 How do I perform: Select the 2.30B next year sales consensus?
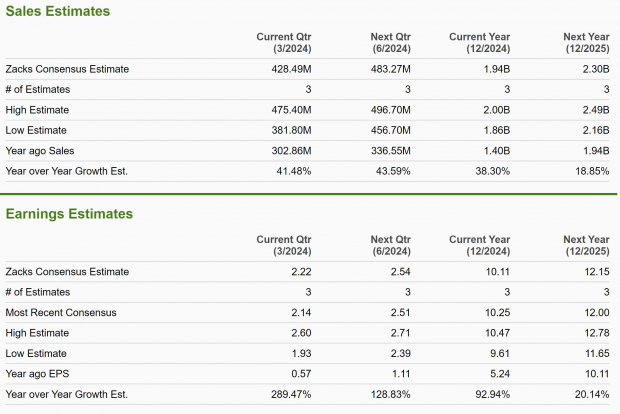coord(593,69)
